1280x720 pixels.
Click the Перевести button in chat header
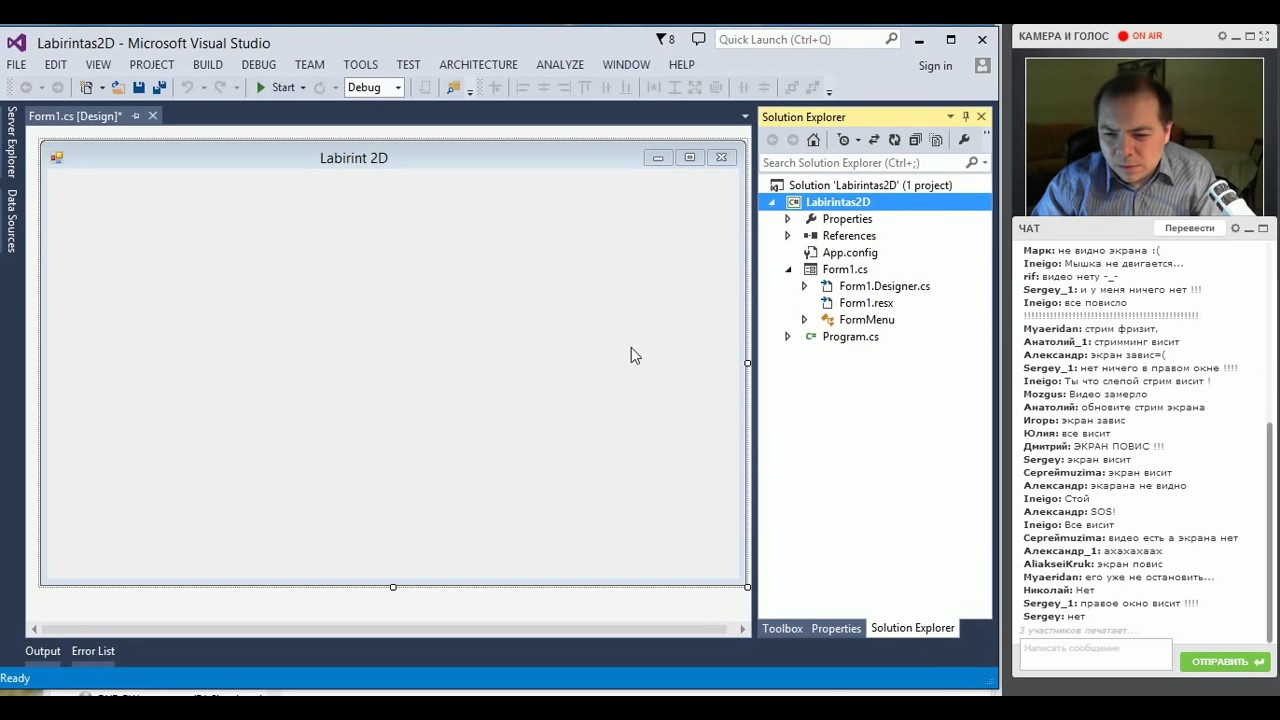click(1189, 228)
